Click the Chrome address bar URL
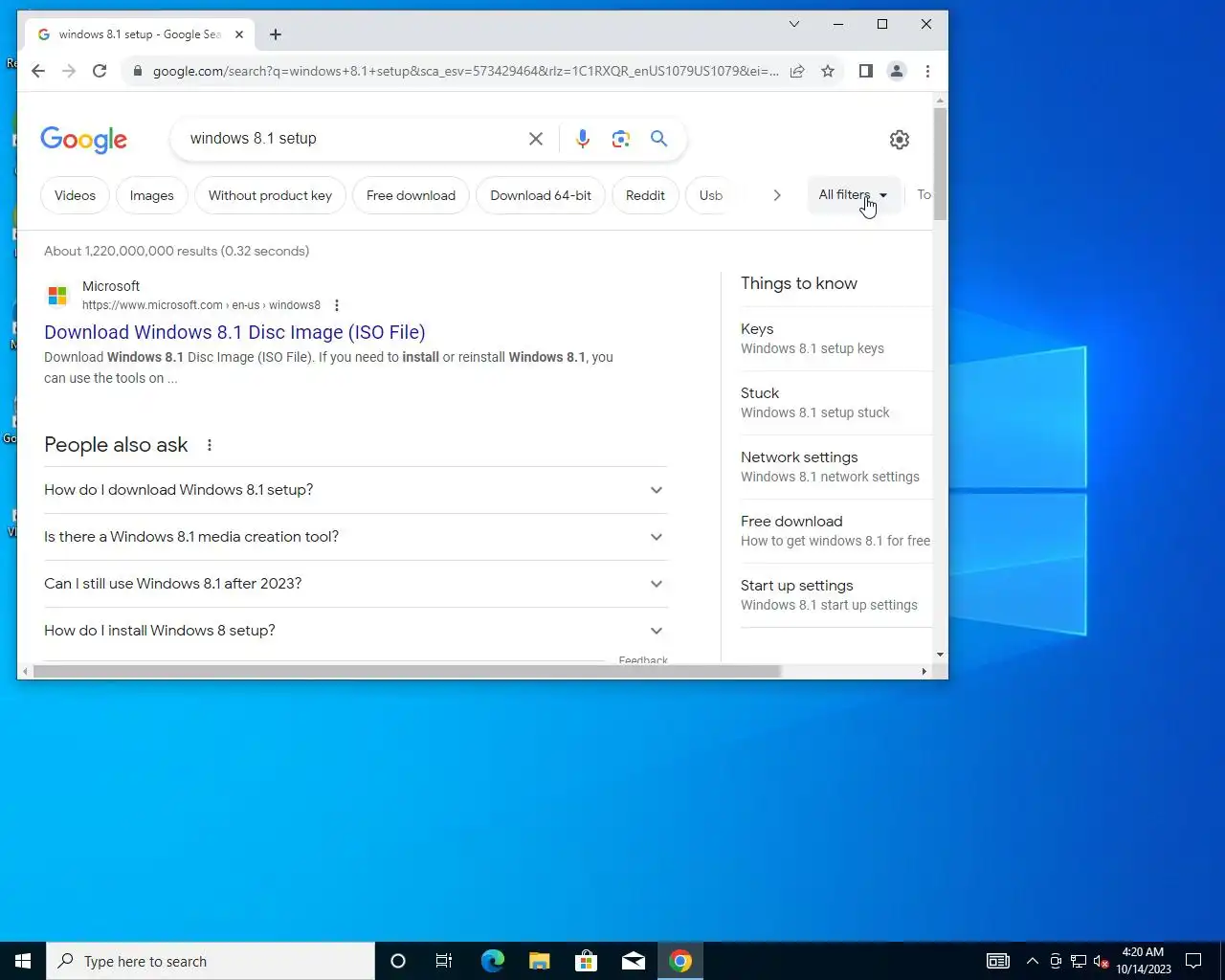This screenshot has width=1225, height=980. click(466, 71)
